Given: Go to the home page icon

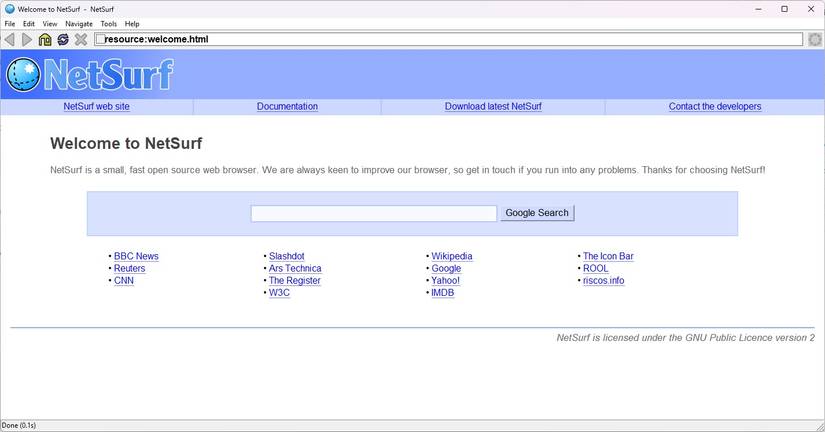Looking at the screenshot, I should [x=45, y=39].
